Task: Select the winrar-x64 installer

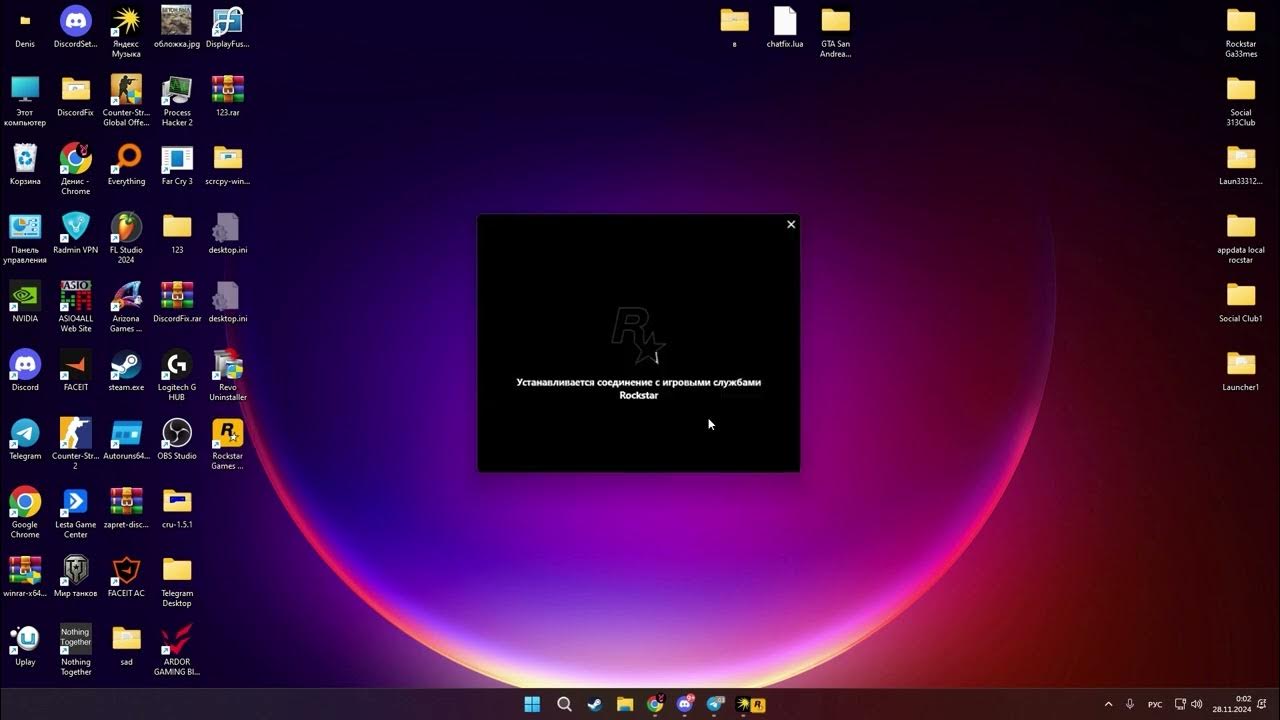Action: 25,576
